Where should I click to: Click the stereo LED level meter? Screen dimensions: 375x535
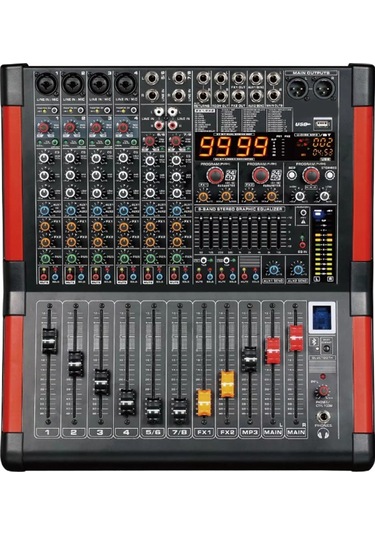[x=323, y=245]
